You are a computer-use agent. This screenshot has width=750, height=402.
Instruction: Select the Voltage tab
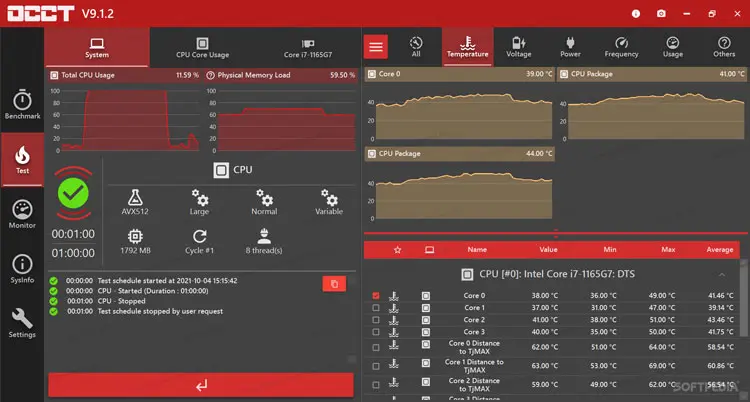click(x=519, y=47)
